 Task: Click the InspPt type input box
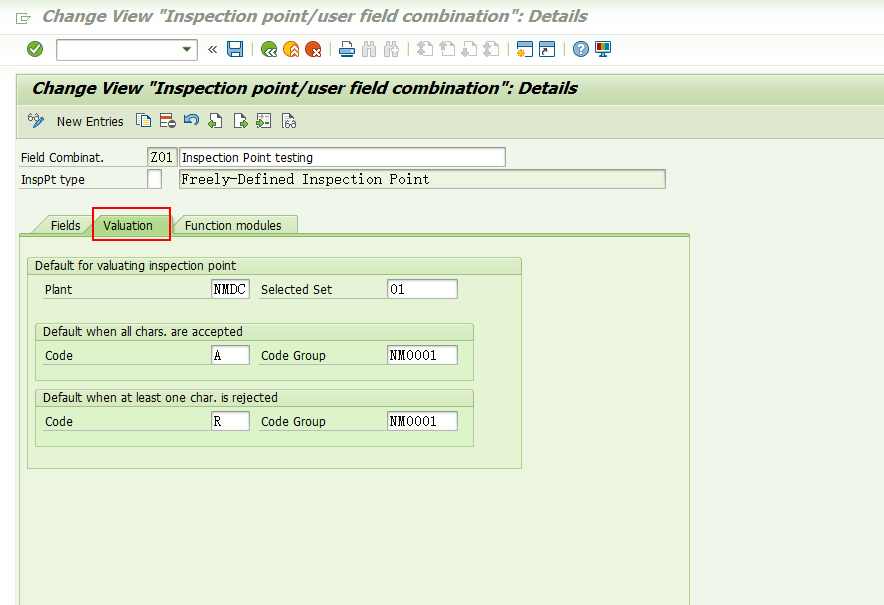click(x=154, y=179)
